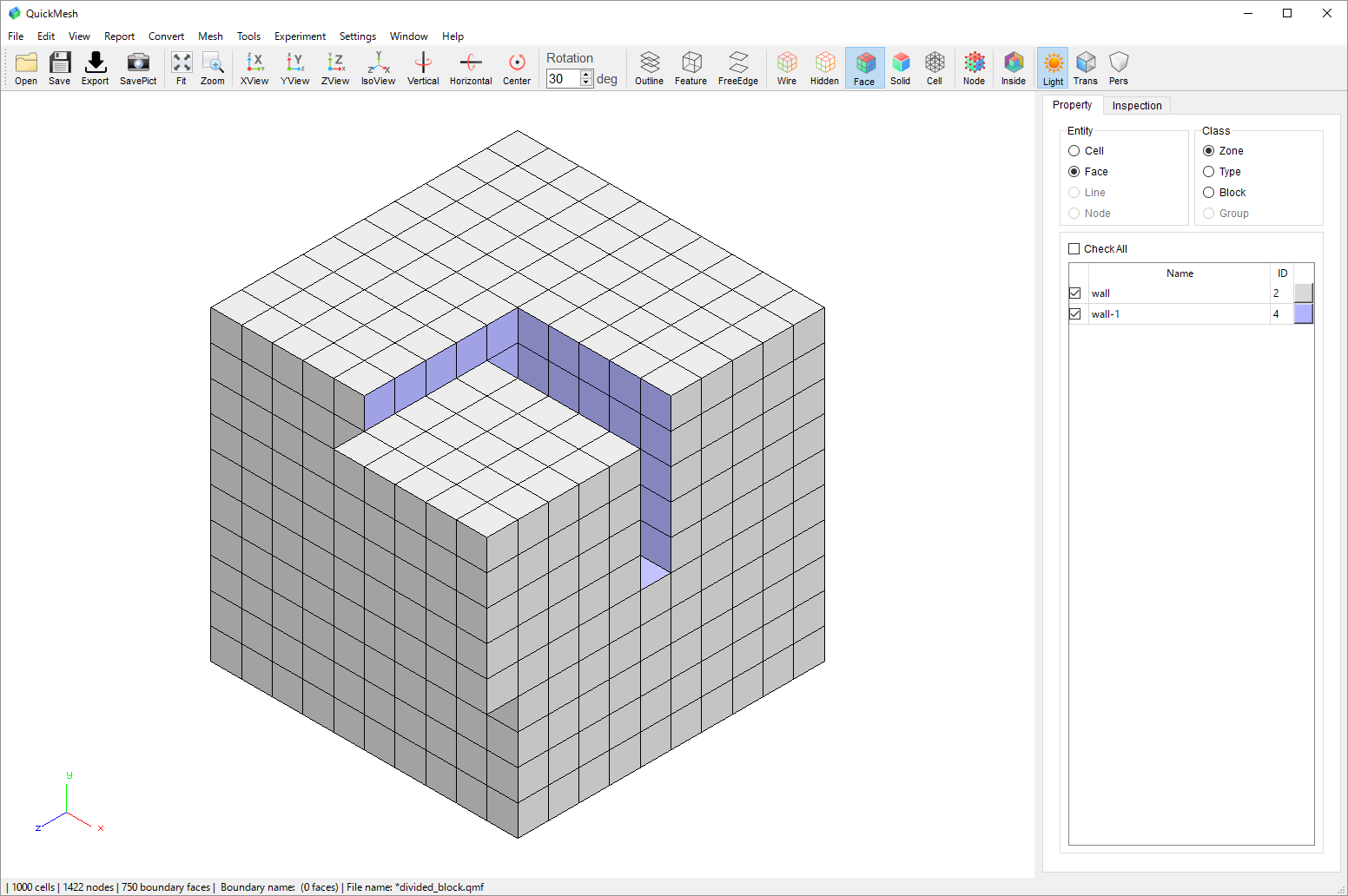Click the Rotation degrees input field
This screenshot has height=896, width=1348.
pos(563,79)
